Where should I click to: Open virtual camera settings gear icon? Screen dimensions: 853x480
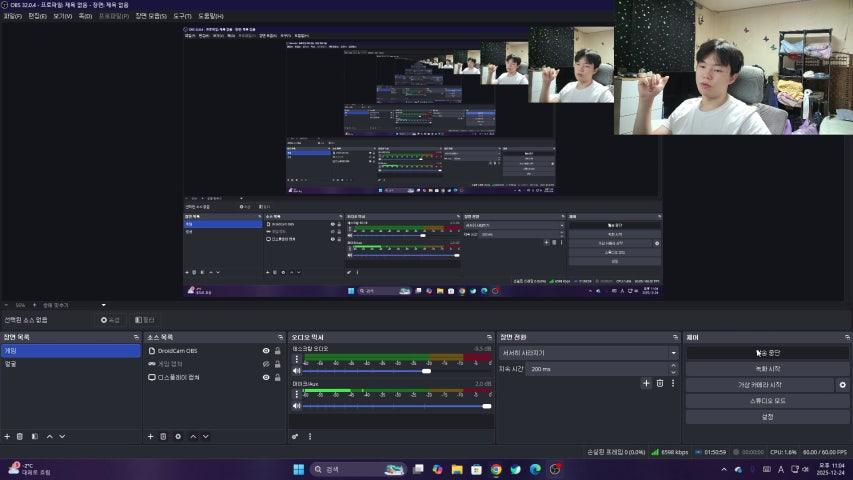coord(842,384)
